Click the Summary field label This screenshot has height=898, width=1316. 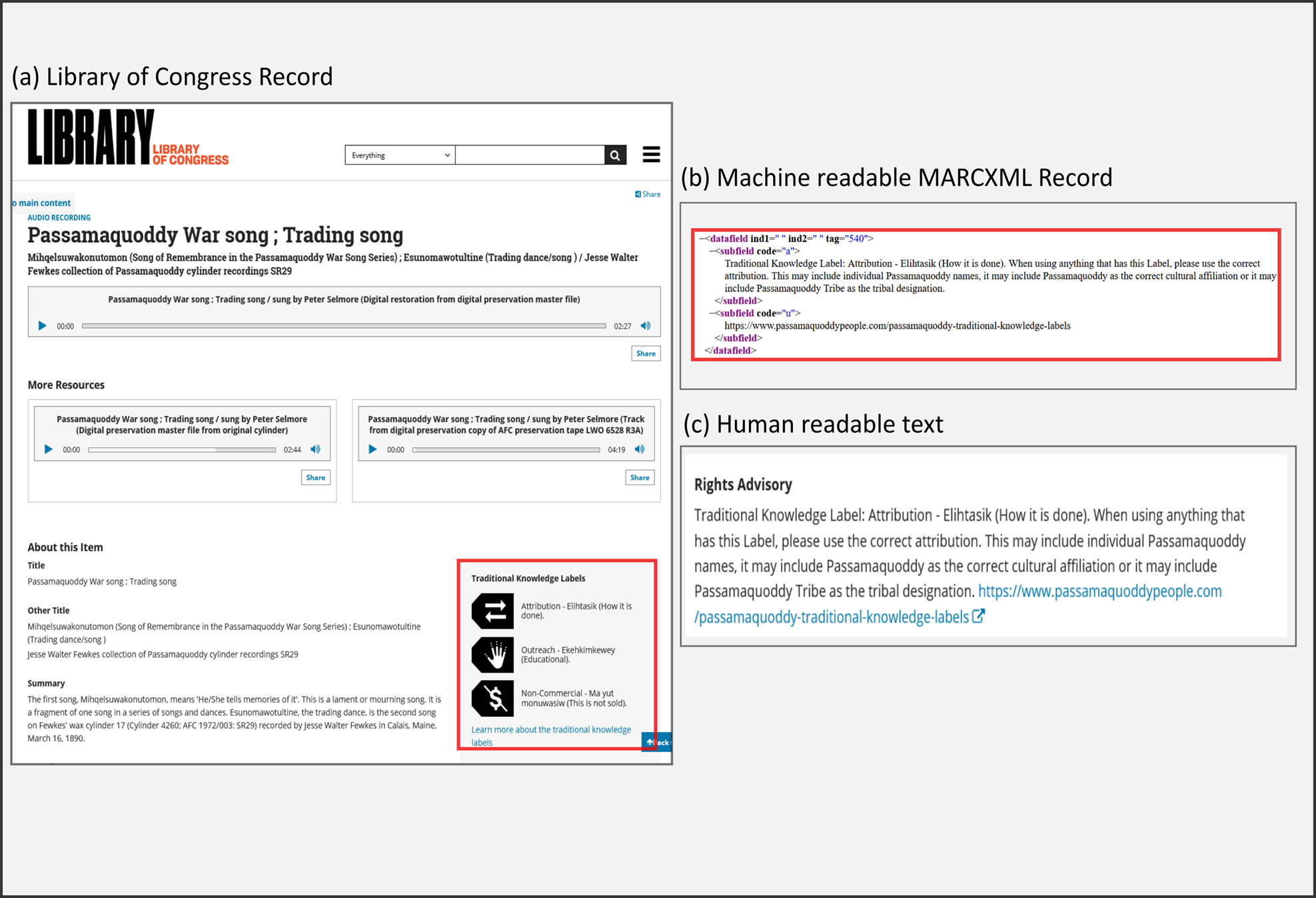click(46, 683)
